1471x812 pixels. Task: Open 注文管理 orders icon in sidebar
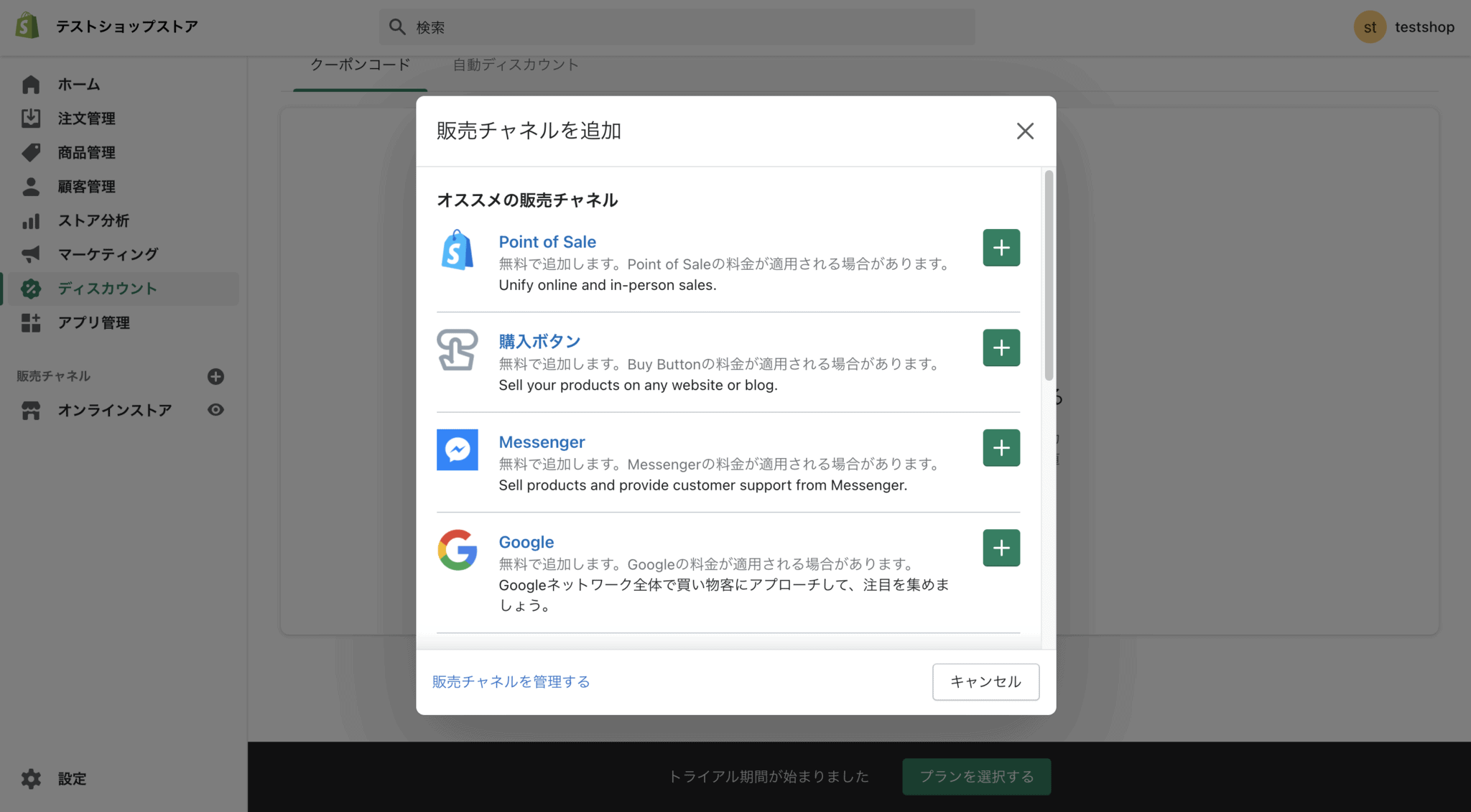[31, 118]
